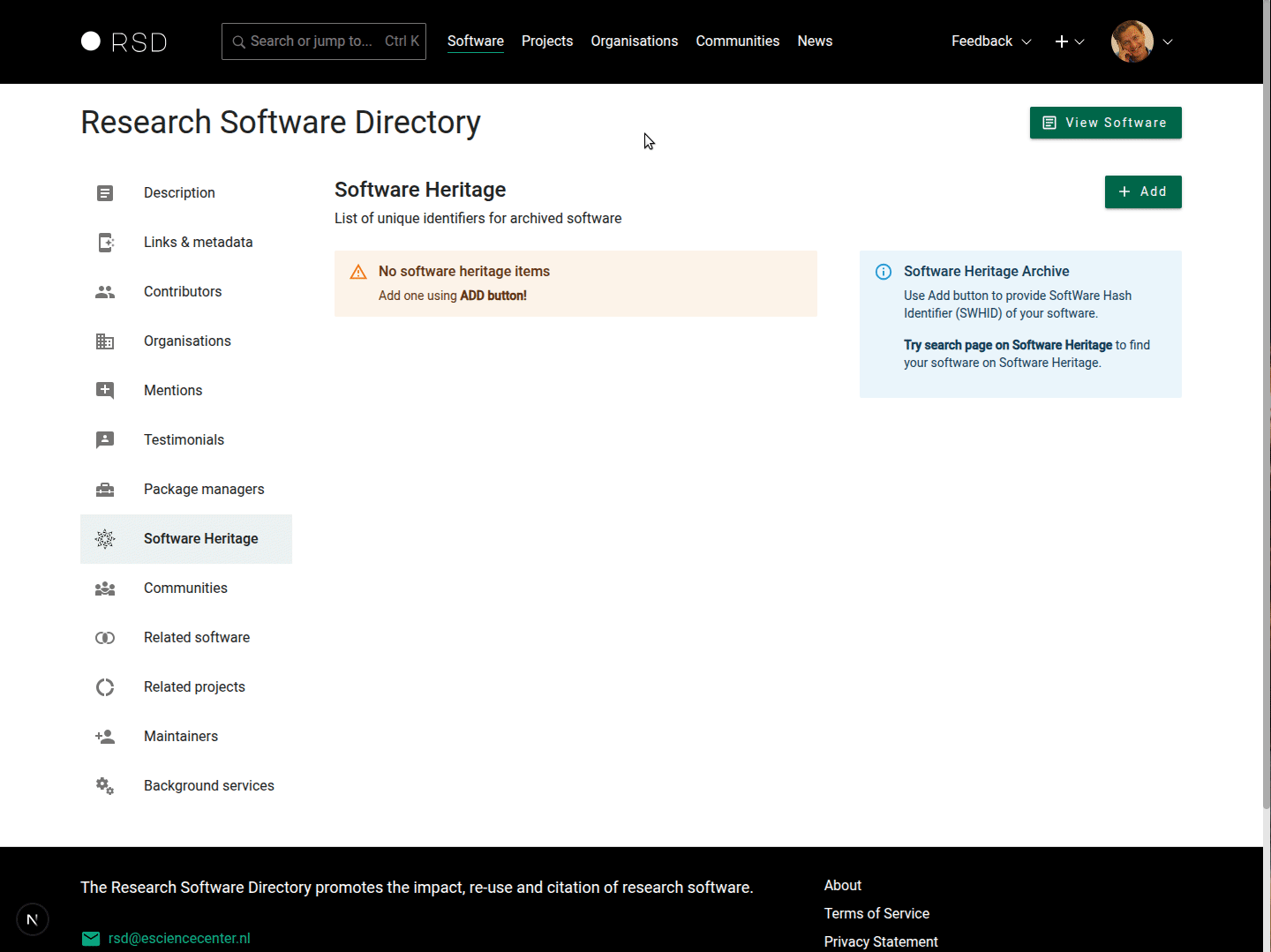
Task: Open the Testimonials section in sidebar
Action: click(184, 440)
